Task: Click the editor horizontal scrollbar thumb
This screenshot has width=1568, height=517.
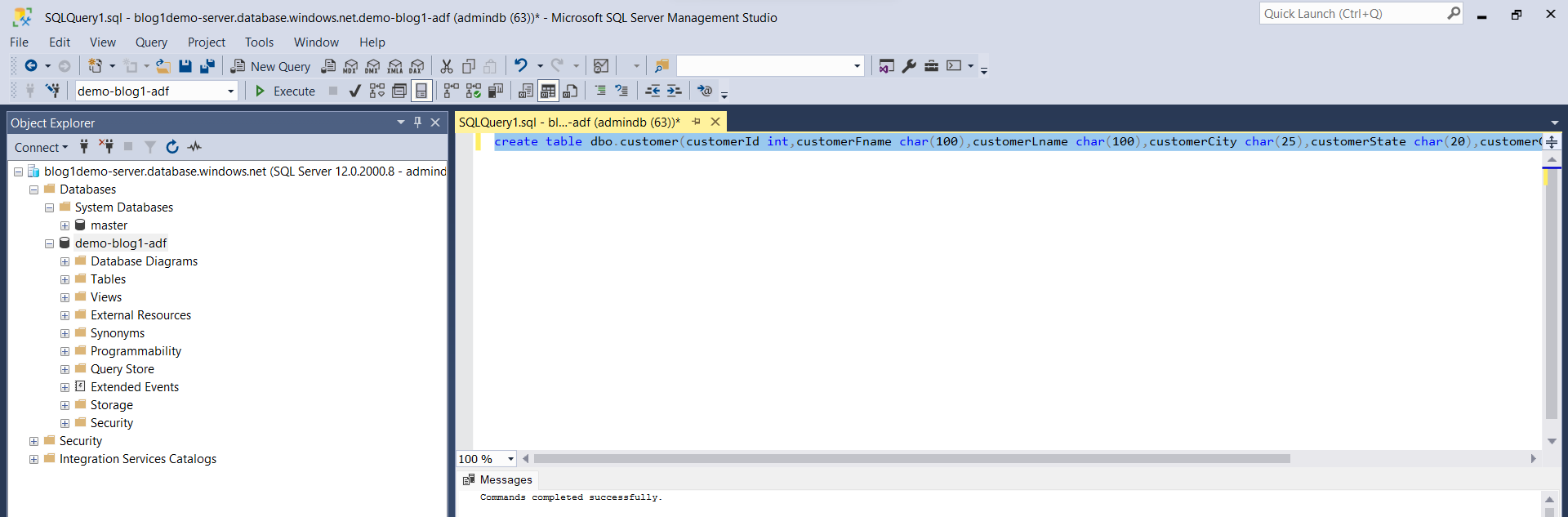Action: coord(911,459)
